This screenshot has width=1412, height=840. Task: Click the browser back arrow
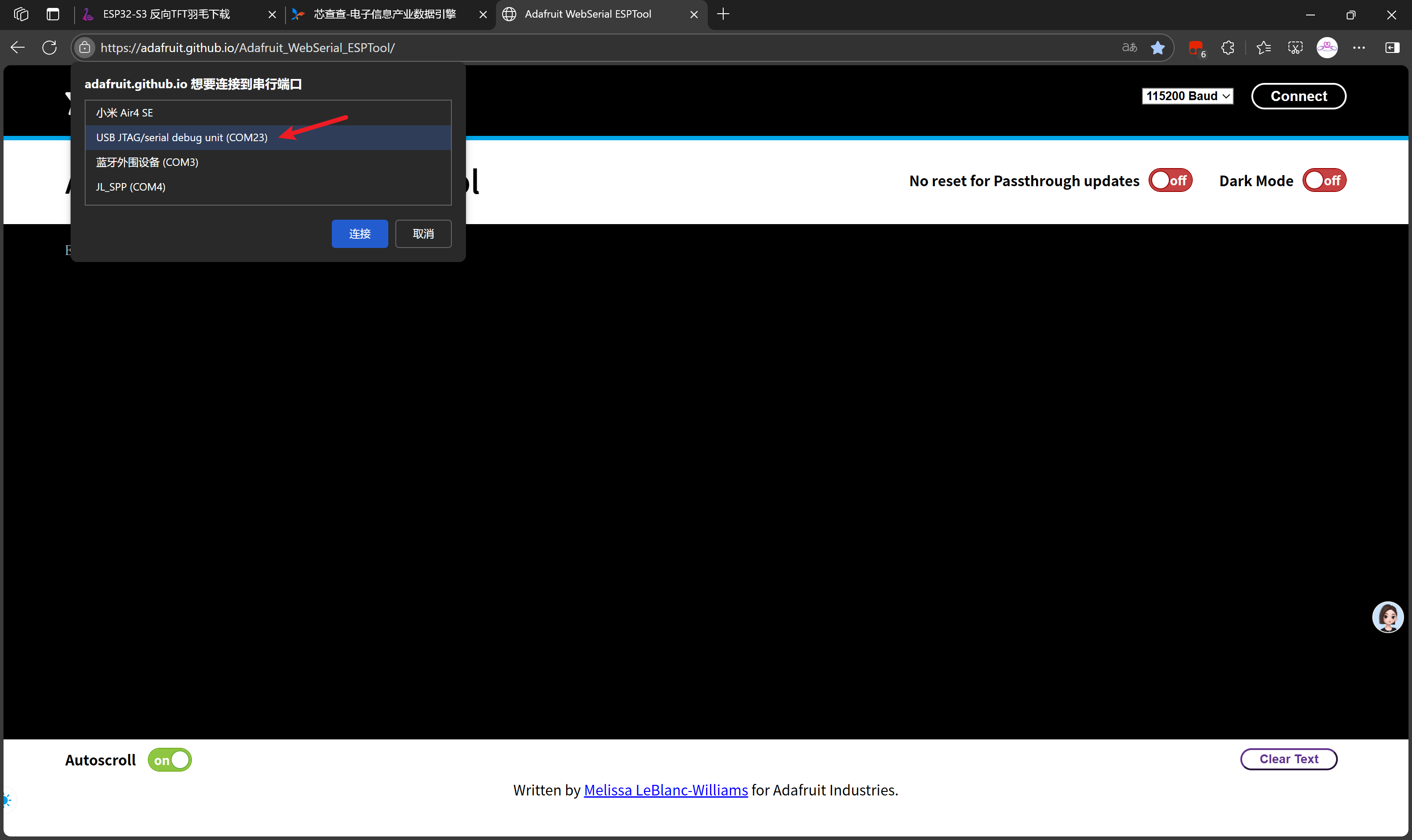click(x=18, y=48)
